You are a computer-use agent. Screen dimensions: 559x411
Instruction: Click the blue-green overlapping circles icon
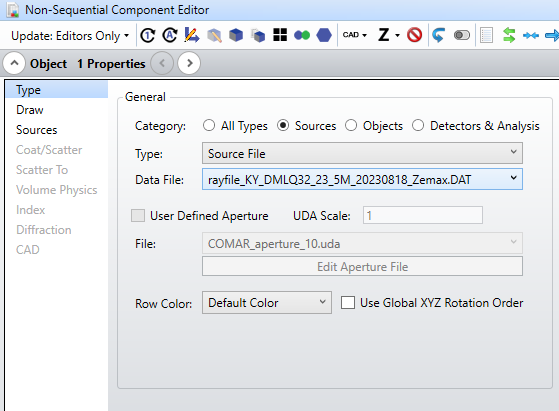click(x=302, y=35)
